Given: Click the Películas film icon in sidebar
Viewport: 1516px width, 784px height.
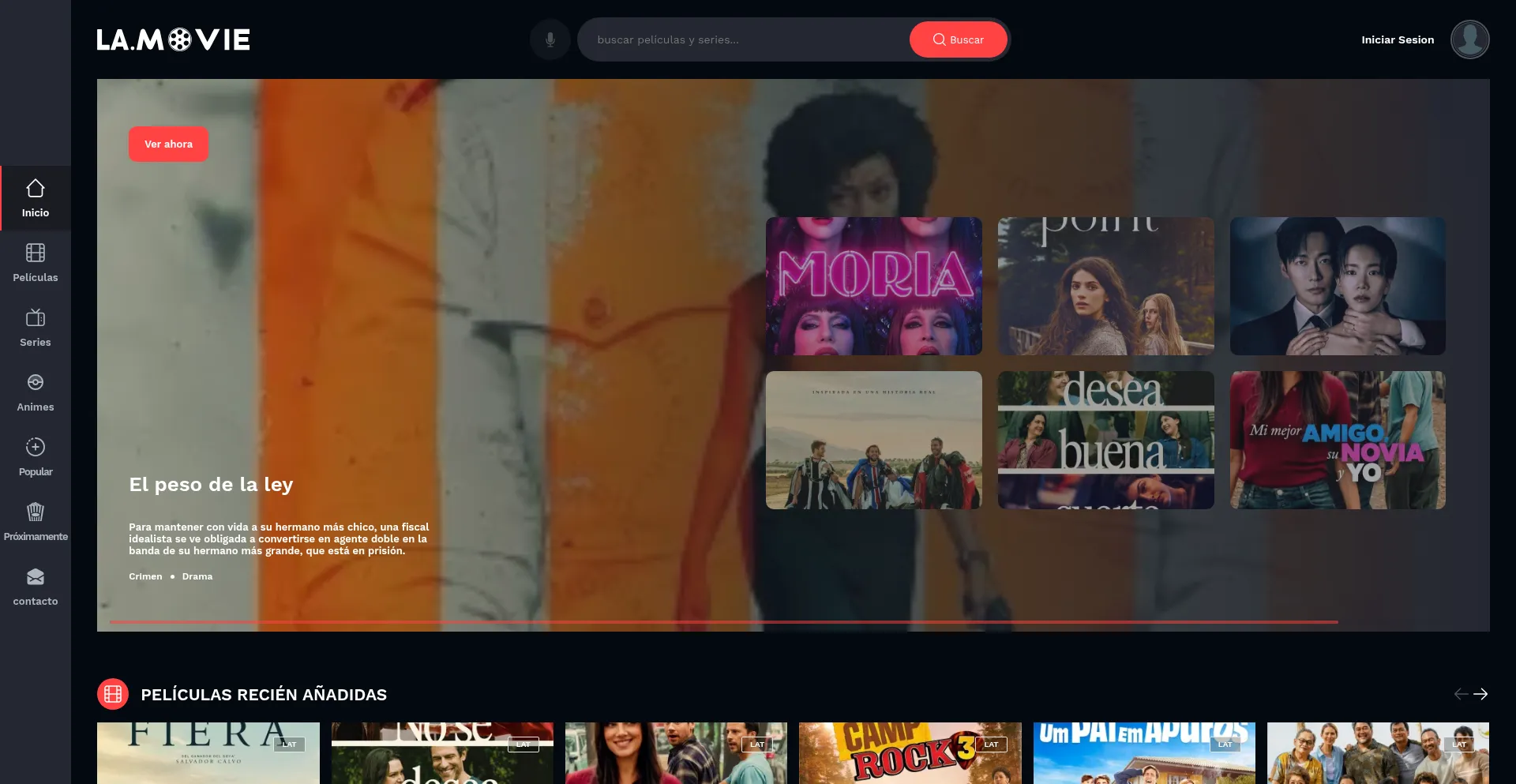Looking at the screenshot, I should (x=36, y=253).
